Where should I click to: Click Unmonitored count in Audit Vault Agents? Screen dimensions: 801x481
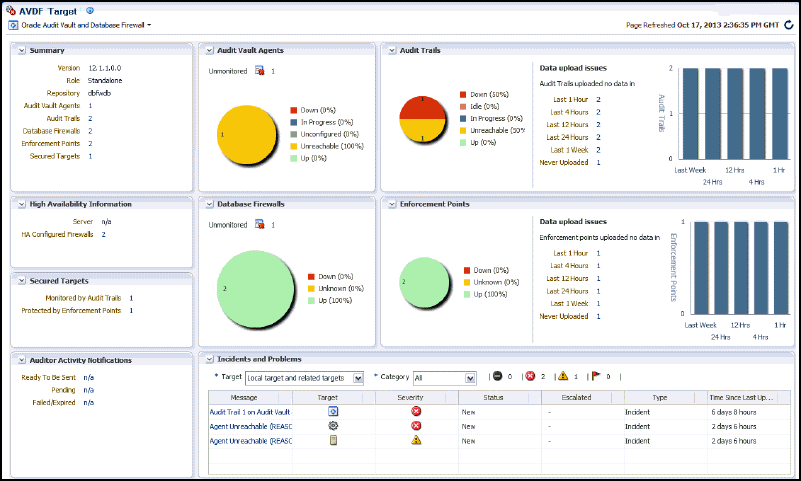tap(273, 71)
